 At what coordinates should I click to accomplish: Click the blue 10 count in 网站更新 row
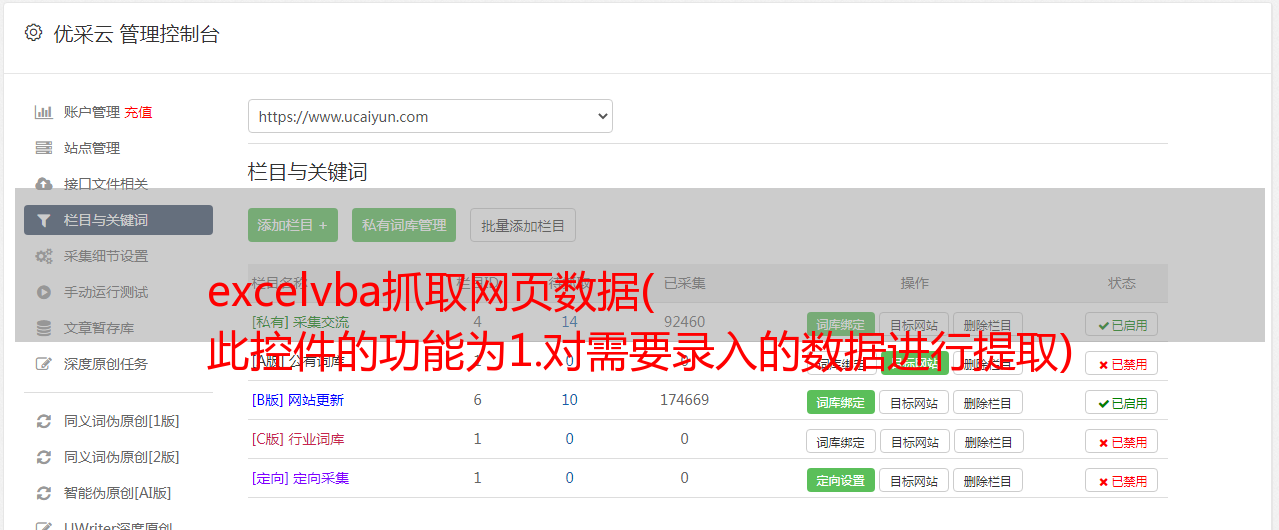[x=570, y=400]
